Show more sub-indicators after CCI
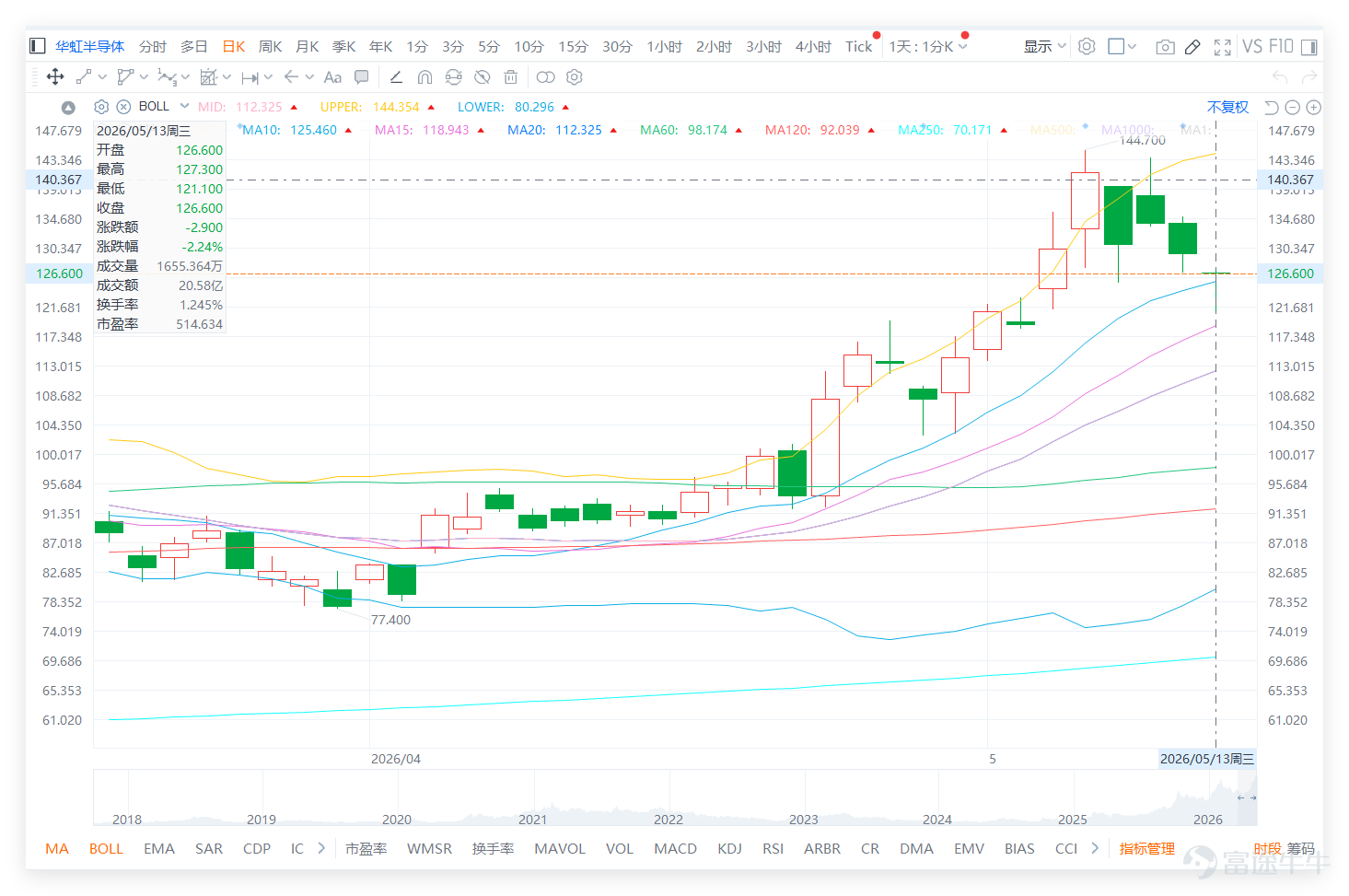This screenshot has width=1349, height=896. [x=1094, y=848]
